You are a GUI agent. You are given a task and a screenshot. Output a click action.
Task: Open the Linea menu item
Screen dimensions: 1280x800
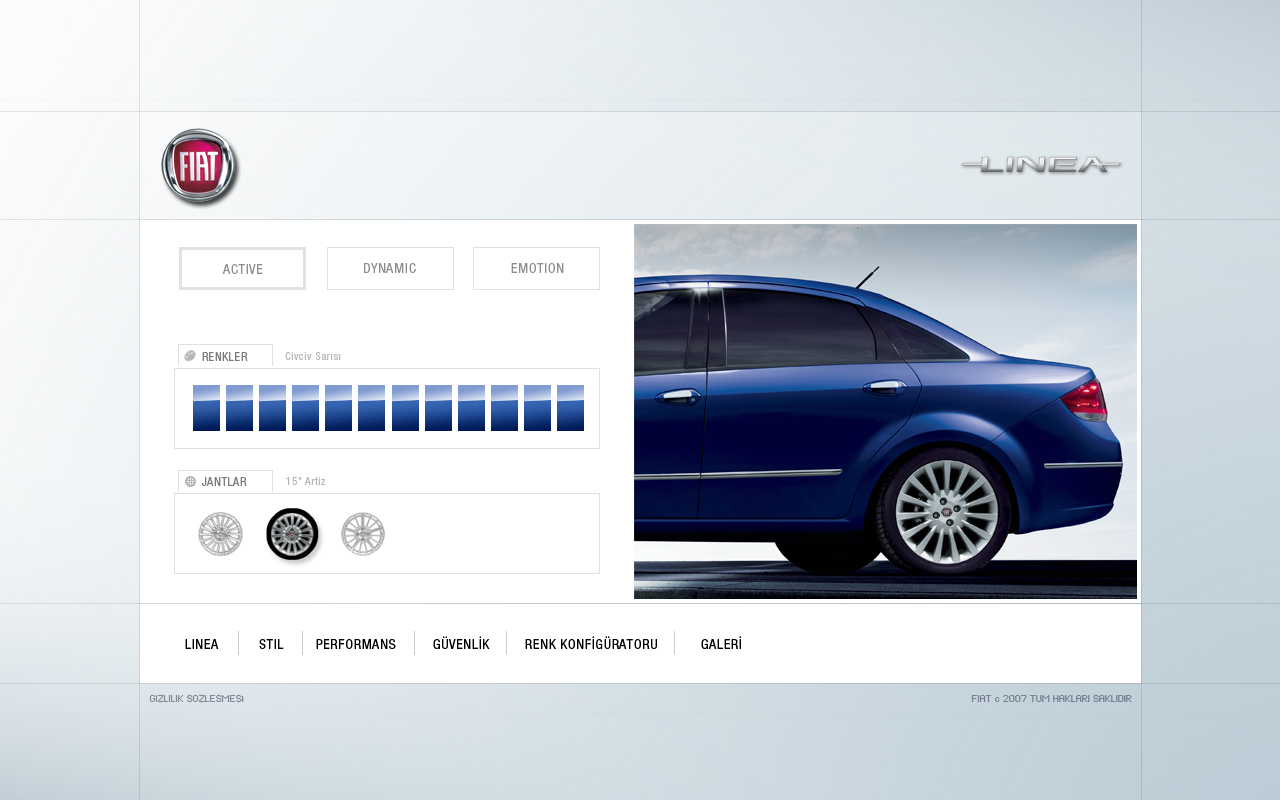(x=201, y=644)
